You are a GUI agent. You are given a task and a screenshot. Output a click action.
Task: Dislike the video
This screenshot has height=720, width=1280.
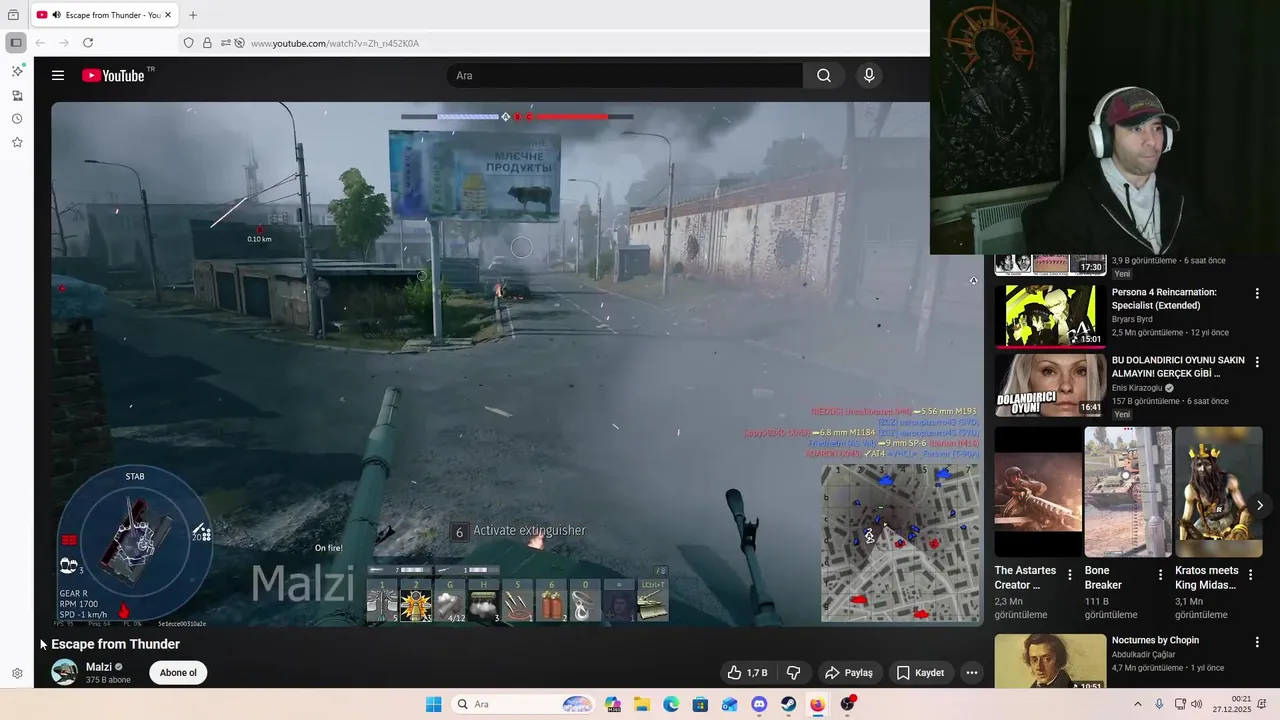794,673
